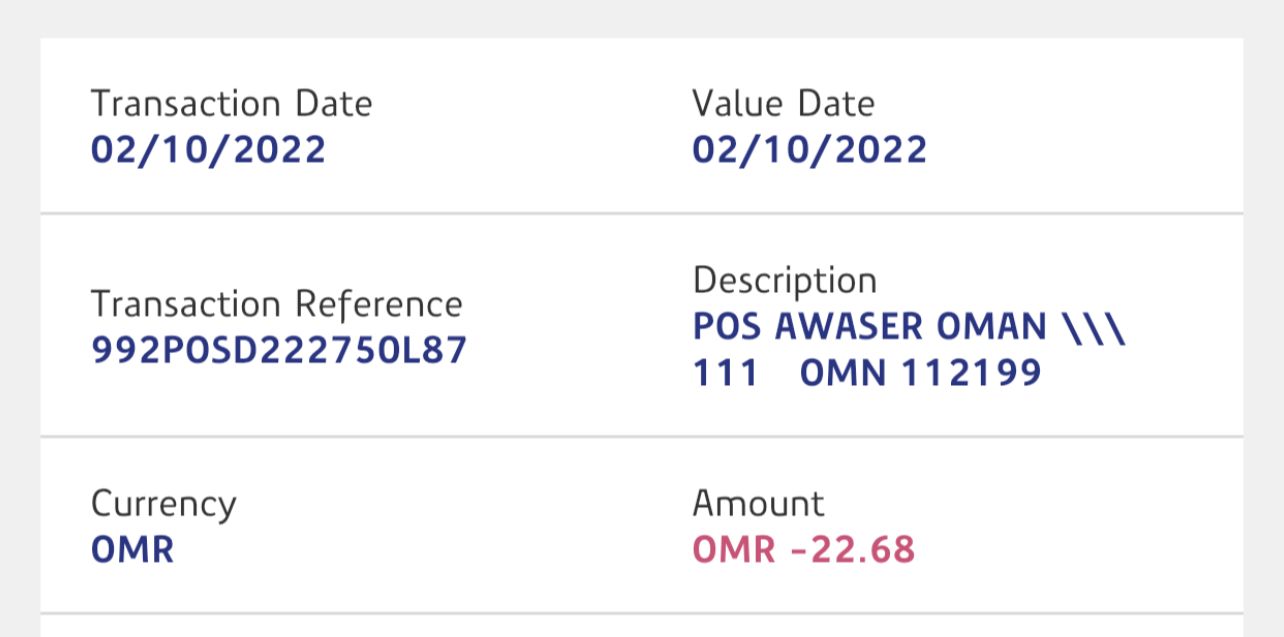
Task: Select the blue OMR currency value
Action: tap(132, 550)
